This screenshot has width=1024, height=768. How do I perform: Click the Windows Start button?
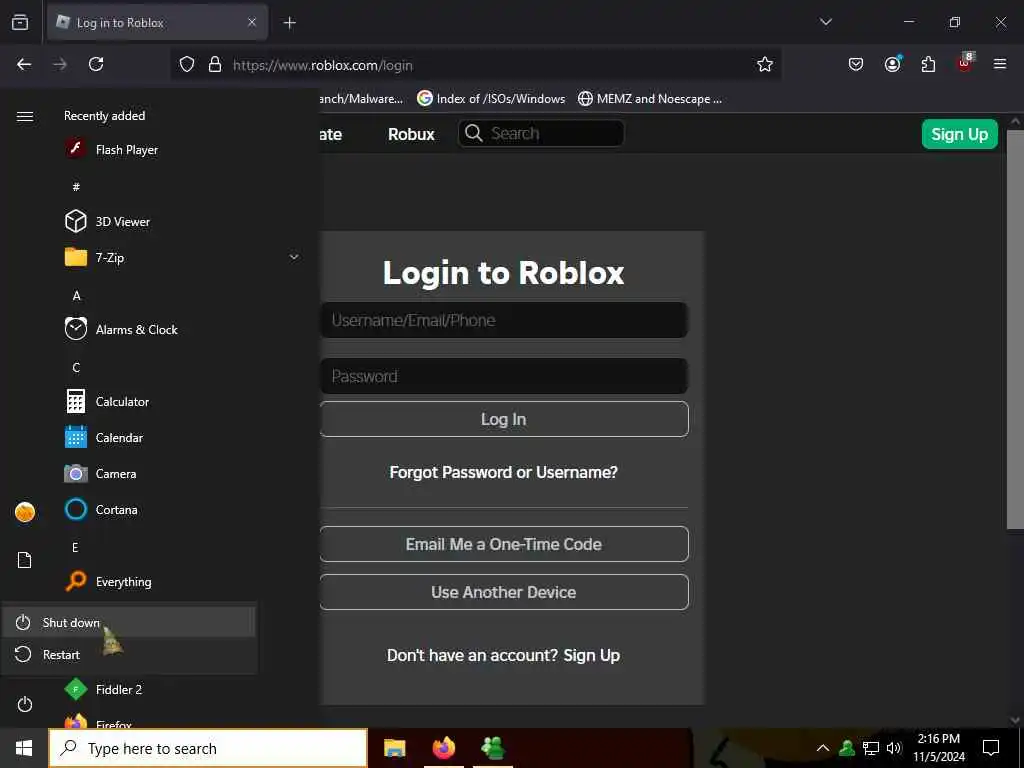point(24,748)
